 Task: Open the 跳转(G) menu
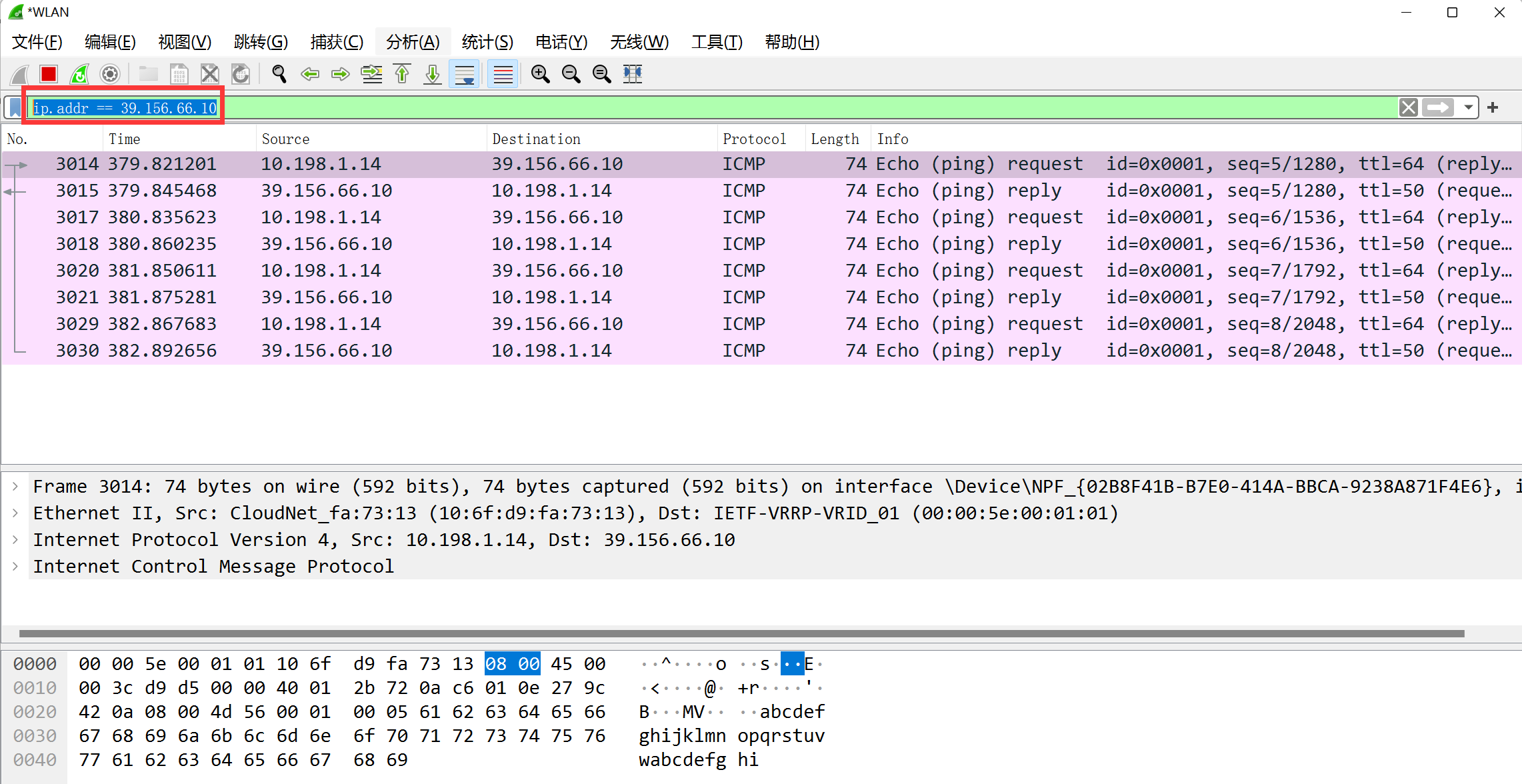261,43
